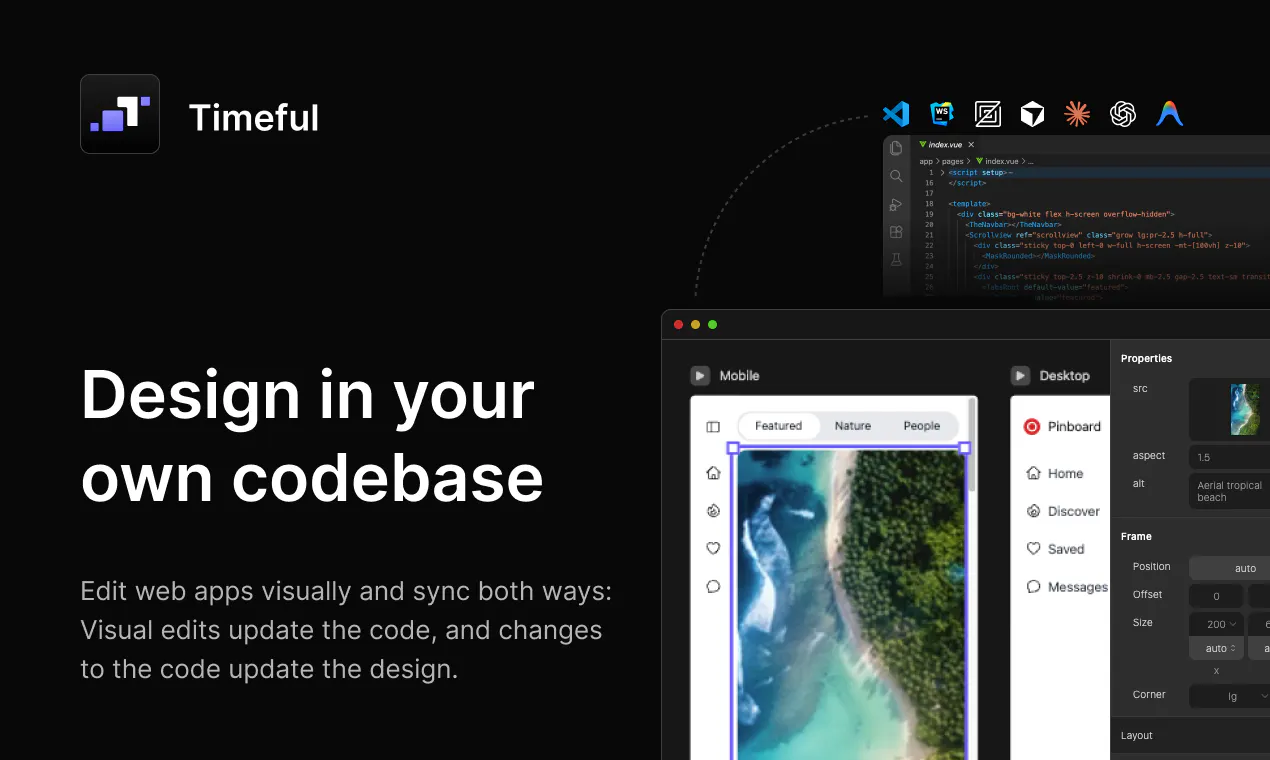Click the src image thumbnail in Properties
The width and height of the screenshot is (1270, 760).
coord(1245,409)
